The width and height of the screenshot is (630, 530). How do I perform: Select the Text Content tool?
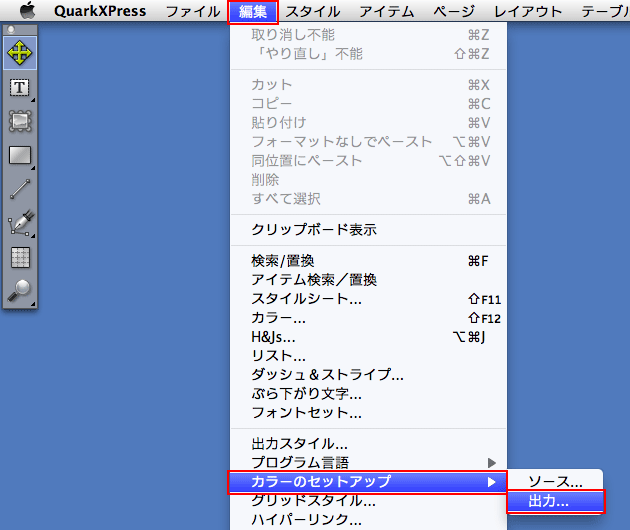(x=20, y=88)
